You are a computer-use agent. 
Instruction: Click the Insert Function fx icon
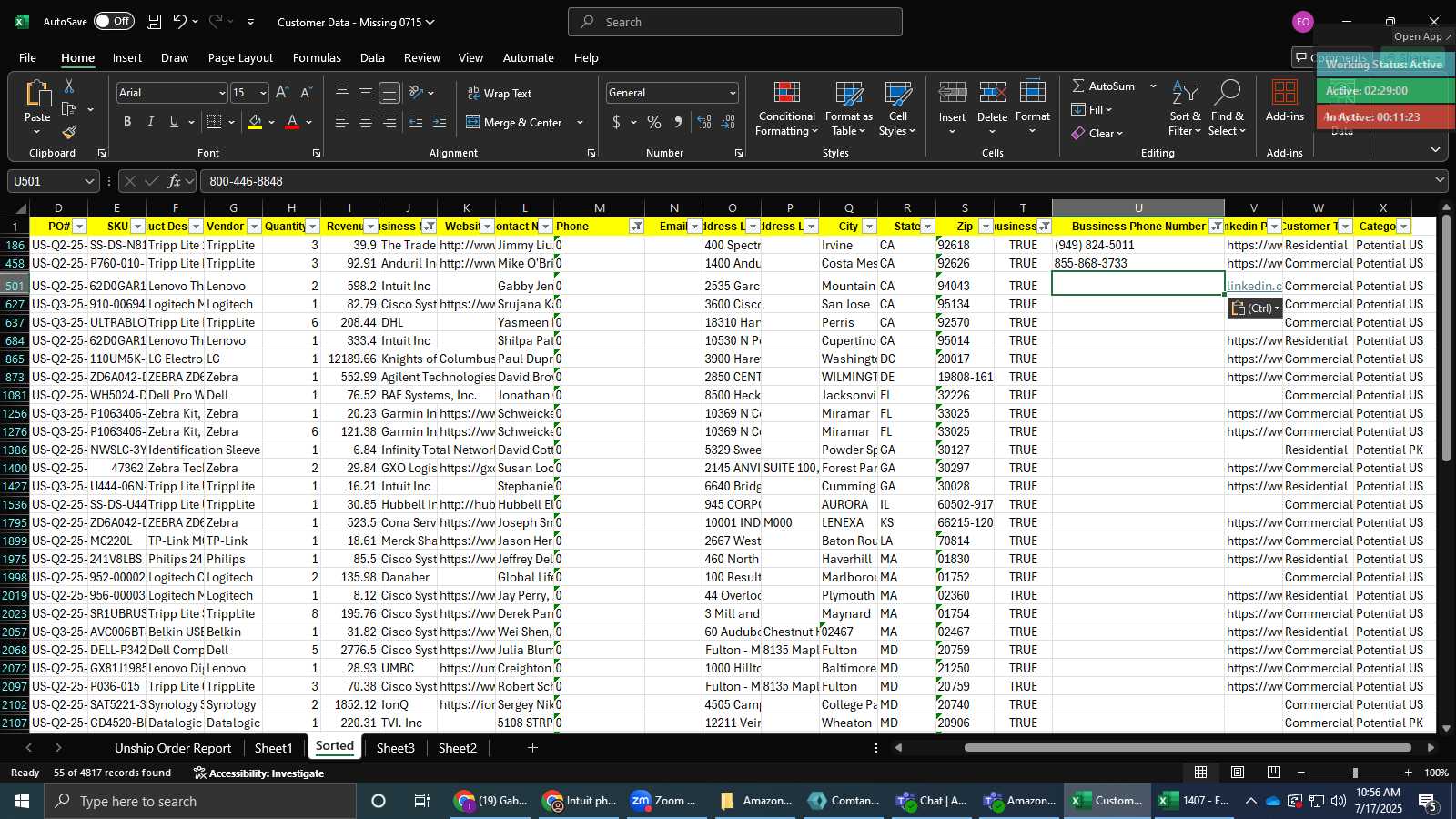(174, 181)
